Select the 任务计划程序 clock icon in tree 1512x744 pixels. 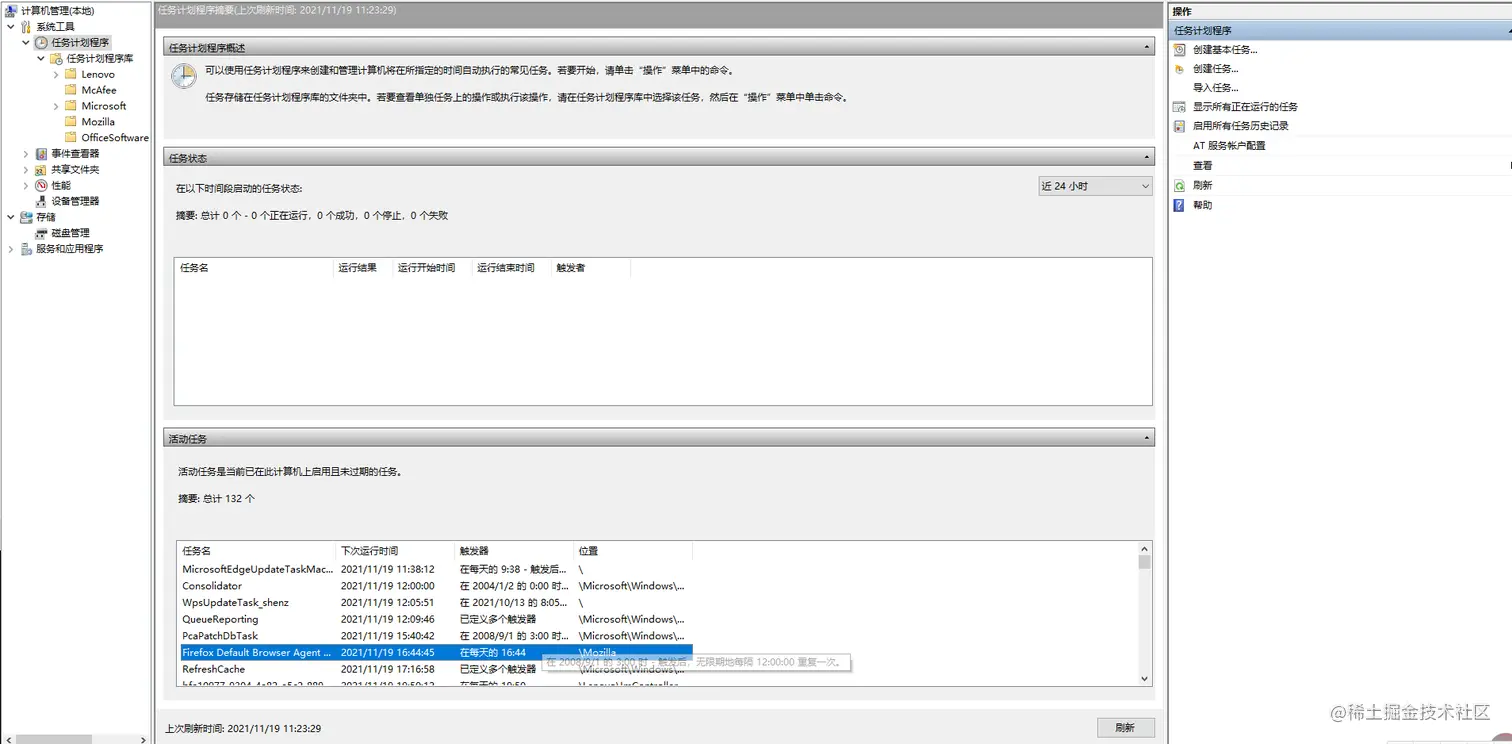point(41,42)
